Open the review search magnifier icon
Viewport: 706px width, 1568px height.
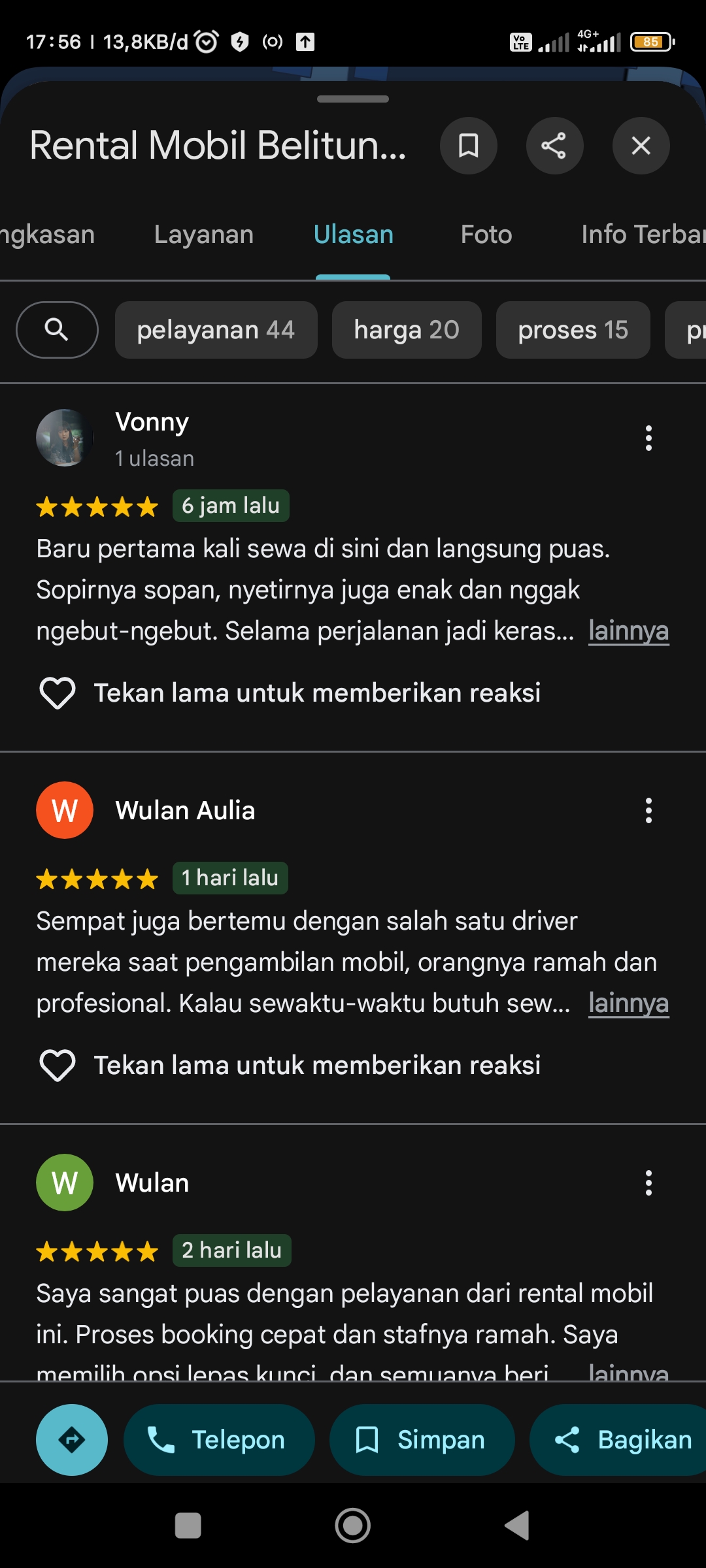coord(57,330)
